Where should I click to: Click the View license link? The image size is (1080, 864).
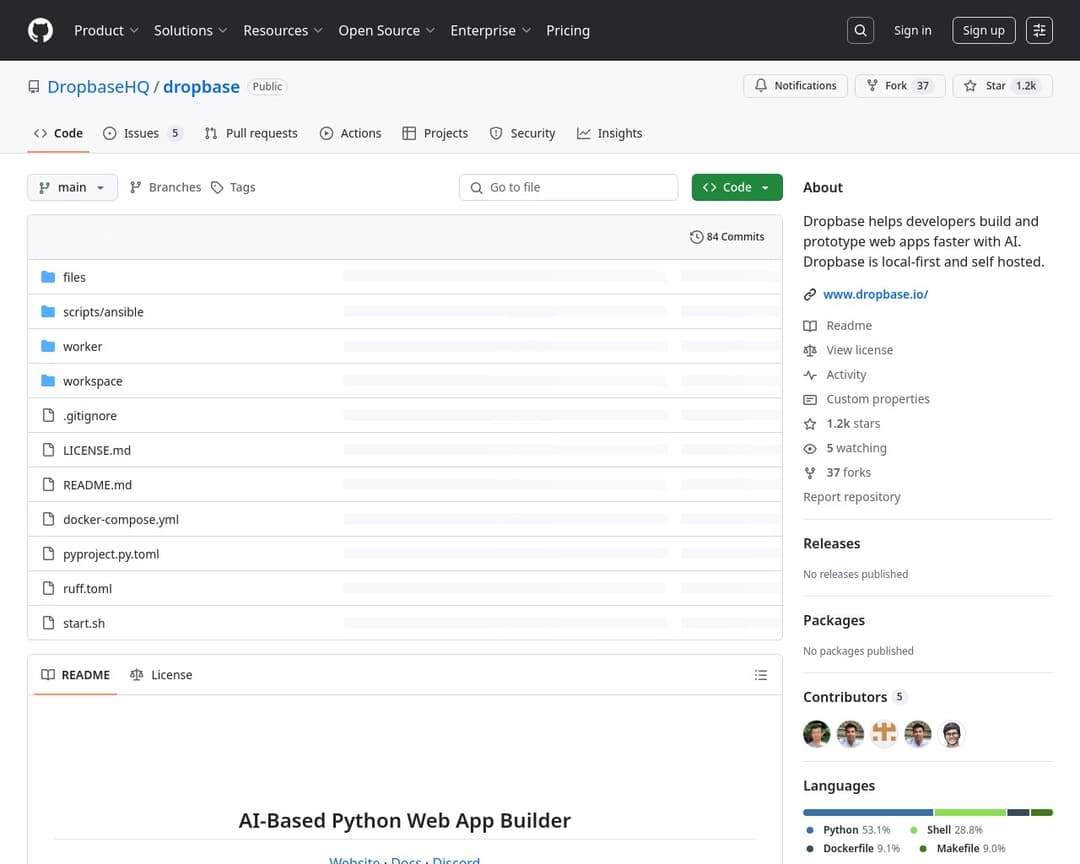[860, 350]
